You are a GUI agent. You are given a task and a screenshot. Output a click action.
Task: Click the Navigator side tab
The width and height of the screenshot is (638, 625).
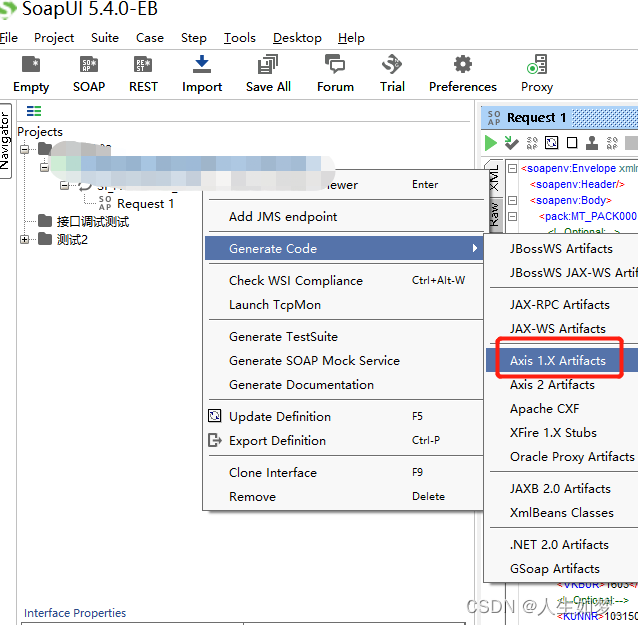point(5,141)
